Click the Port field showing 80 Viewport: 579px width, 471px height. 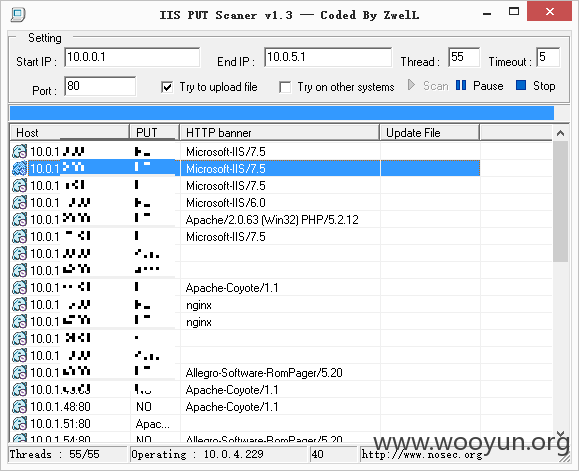pos(100,86)
